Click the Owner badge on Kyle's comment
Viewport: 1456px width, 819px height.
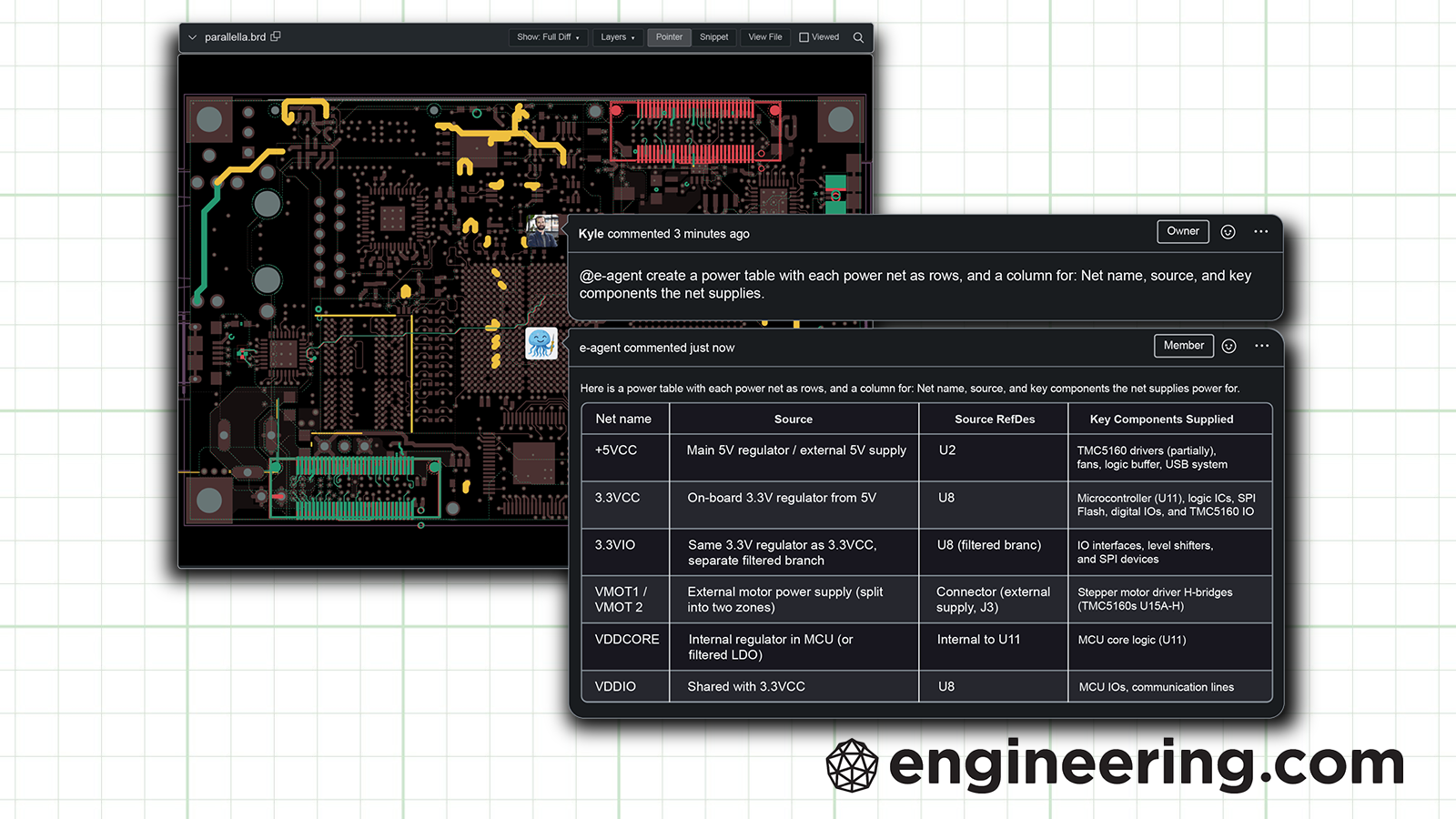click(1182, 231)
